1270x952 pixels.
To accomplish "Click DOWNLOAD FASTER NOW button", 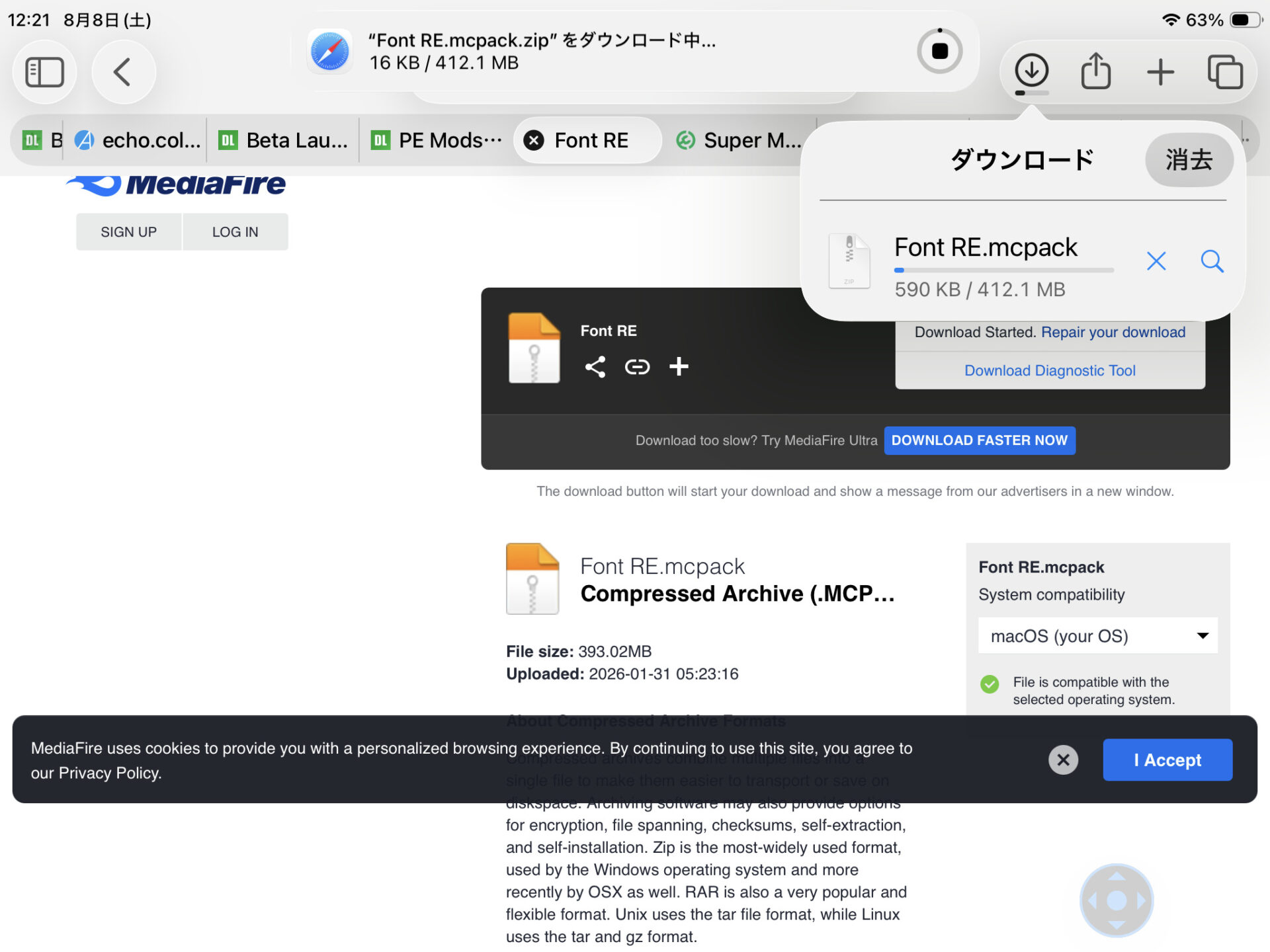I will 980,440.
